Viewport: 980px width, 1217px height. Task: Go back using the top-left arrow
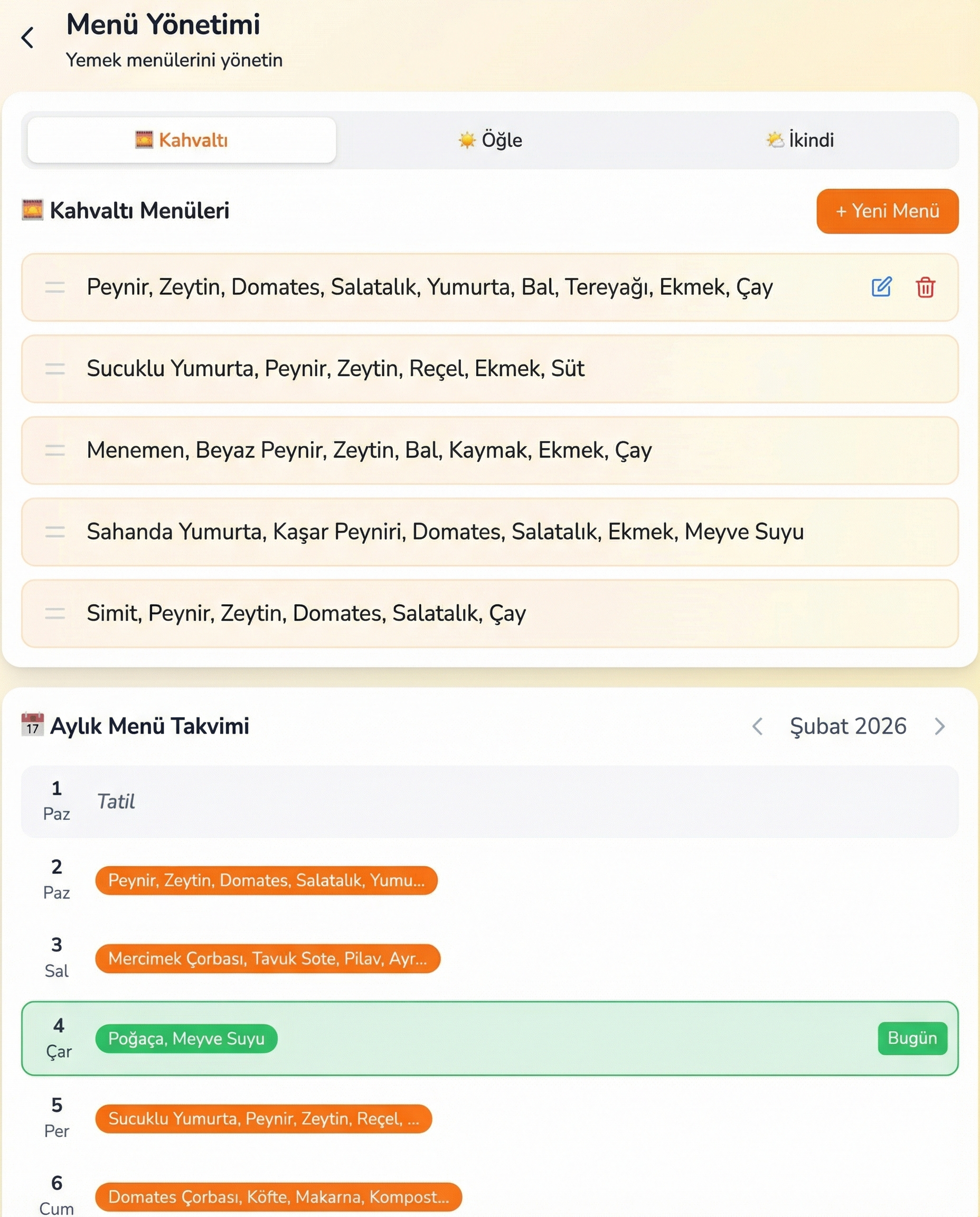pyautogui.click(x=27, y=38)
